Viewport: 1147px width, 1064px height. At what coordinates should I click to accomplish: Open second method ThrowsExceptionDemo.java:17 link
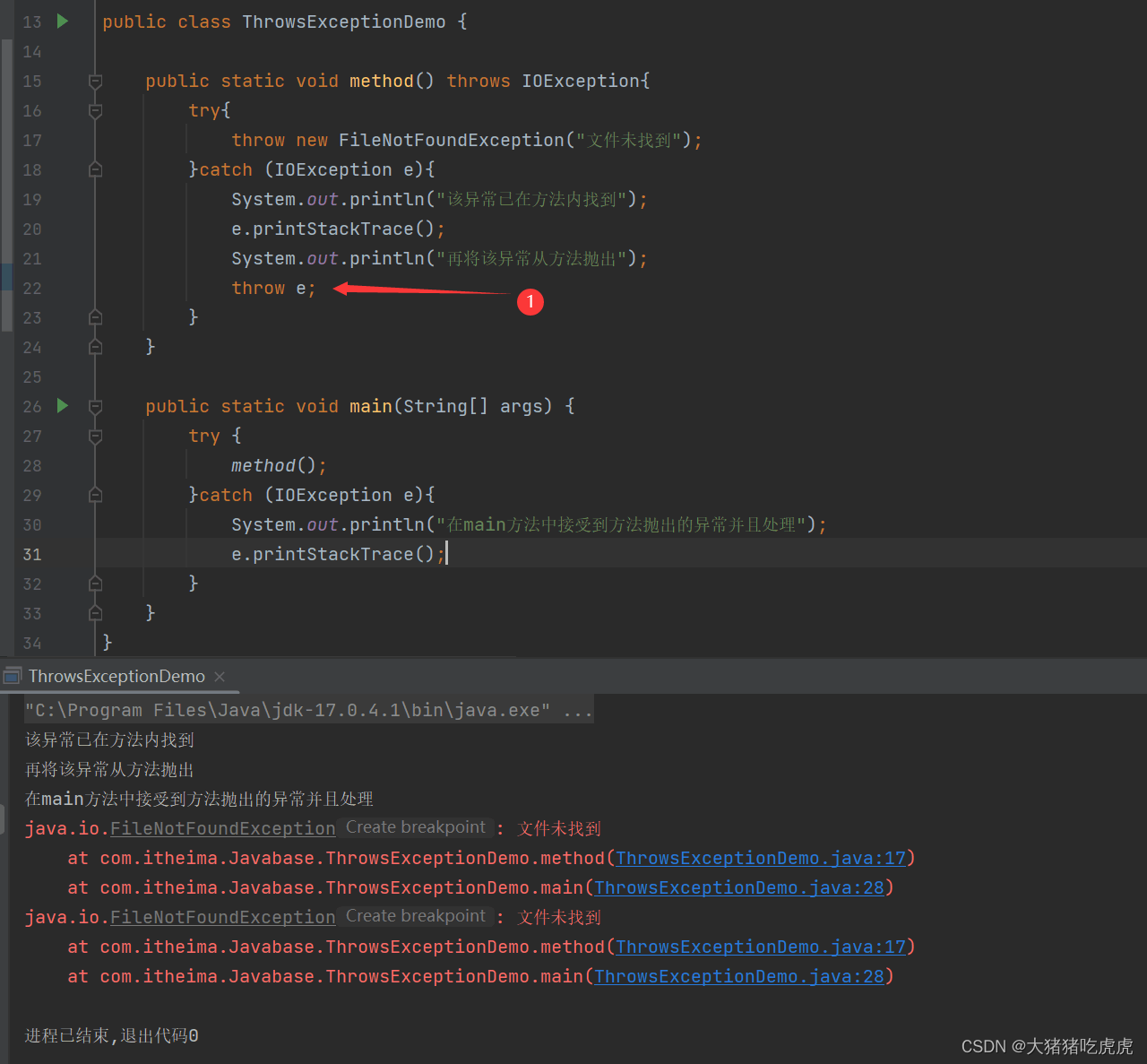click(761, 947)
